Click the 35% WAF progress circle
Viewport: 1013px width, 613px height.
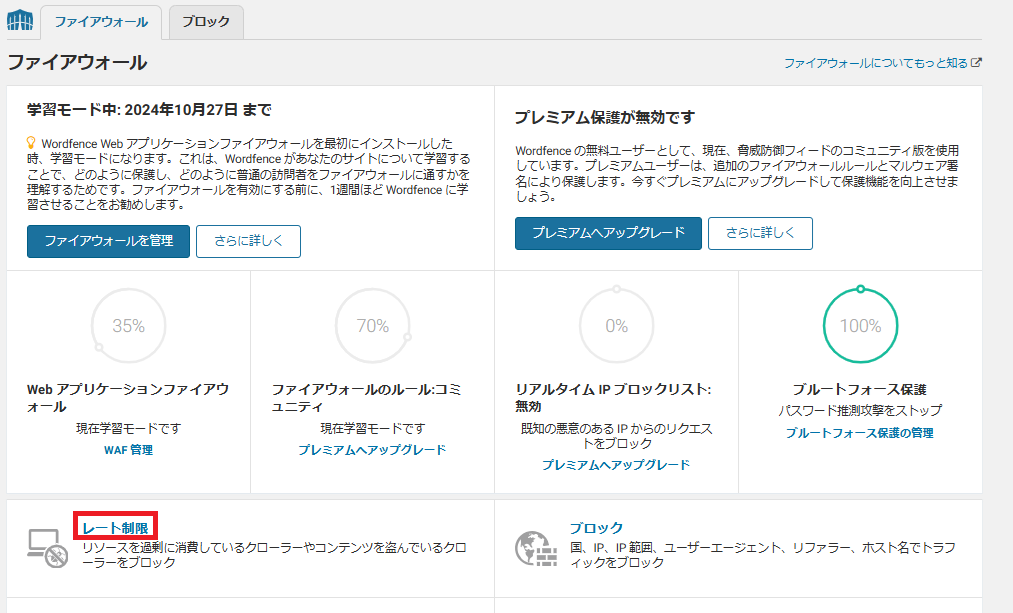click(x=129, y=326)
